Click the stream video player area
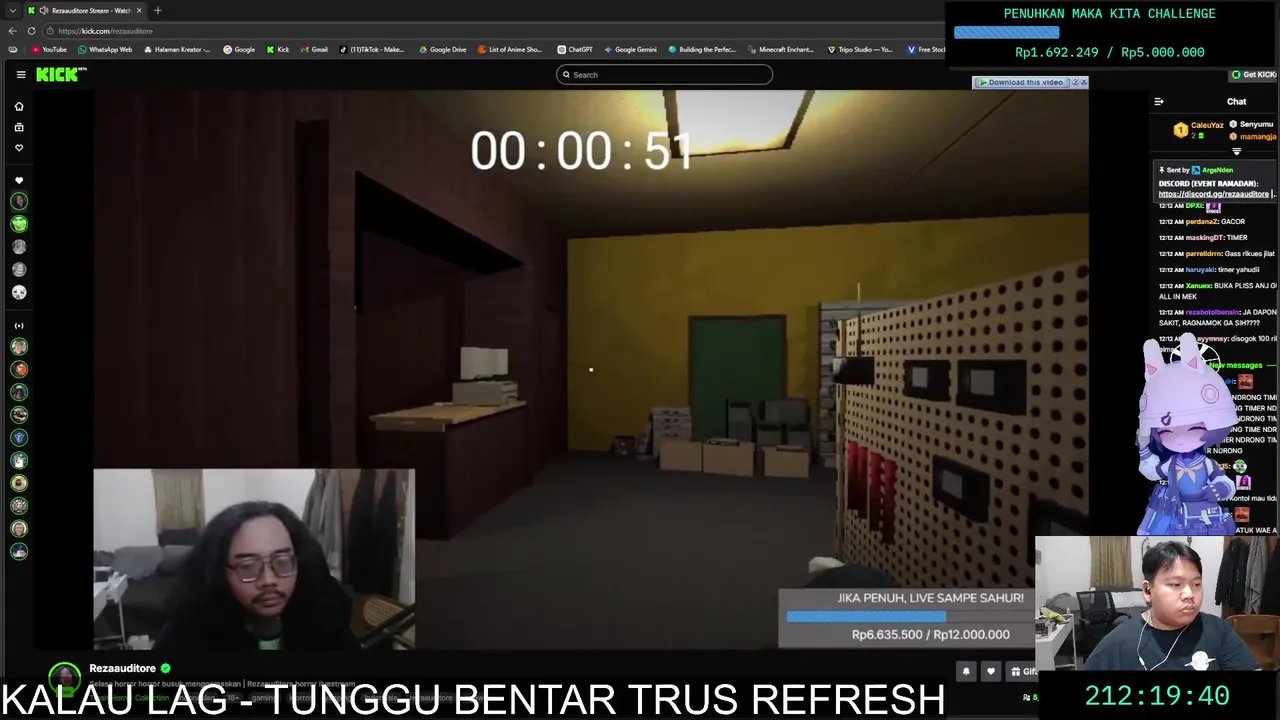 pos(590,370)
